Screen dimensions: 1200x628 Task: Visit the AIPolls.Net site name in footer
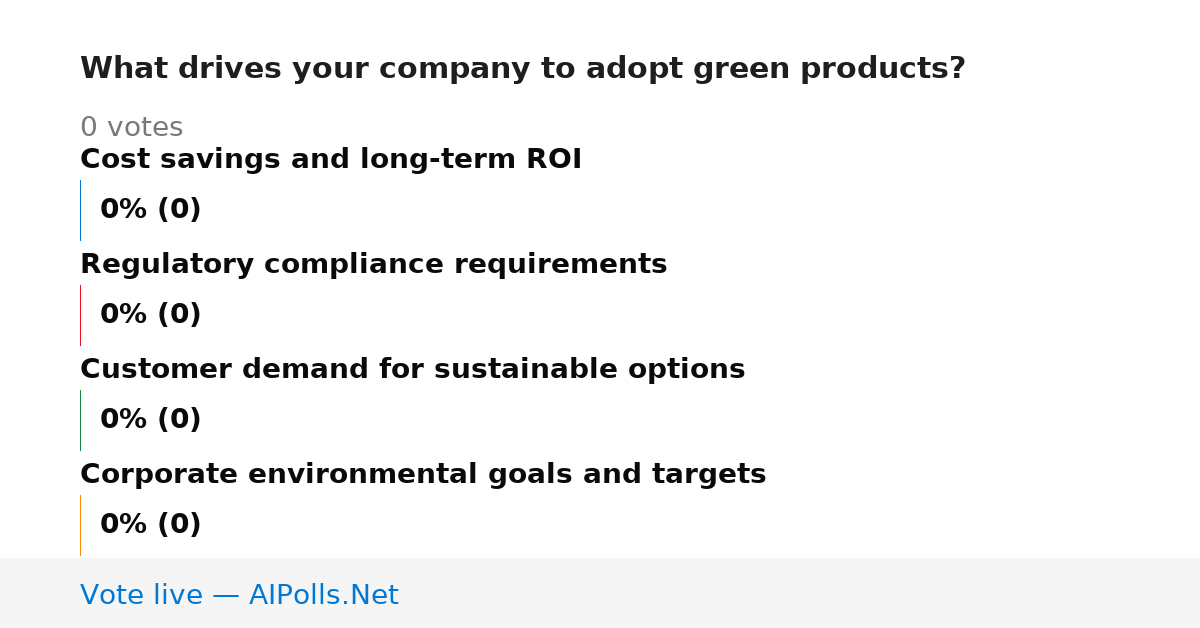[323, 595]
